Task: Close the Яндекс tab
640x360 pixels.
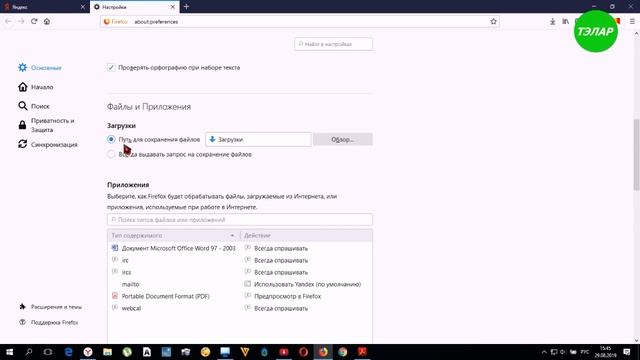Action: point(83,7)
